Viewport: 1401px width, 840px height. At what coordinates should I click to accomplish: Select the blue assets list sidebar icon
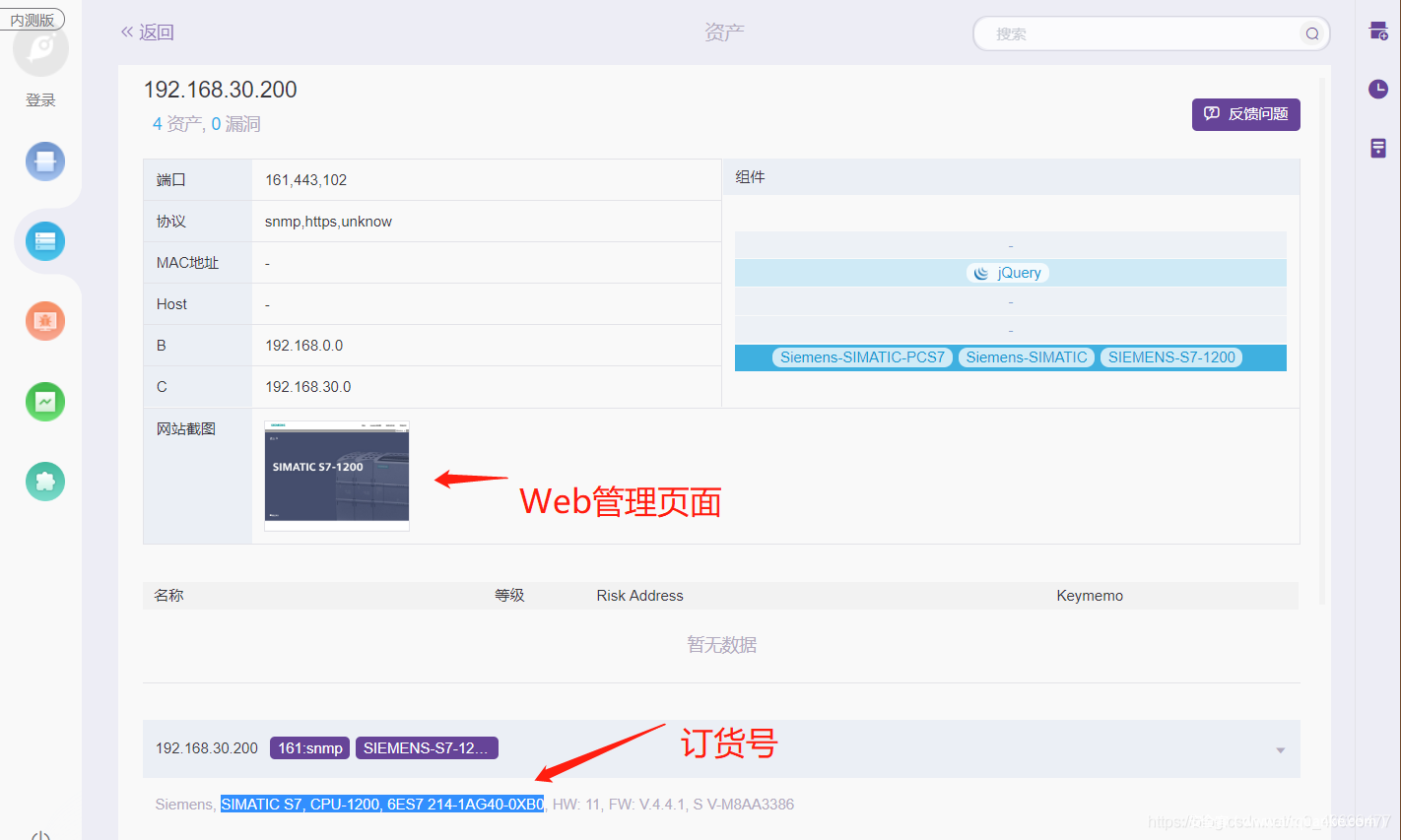tap(45, 241)
